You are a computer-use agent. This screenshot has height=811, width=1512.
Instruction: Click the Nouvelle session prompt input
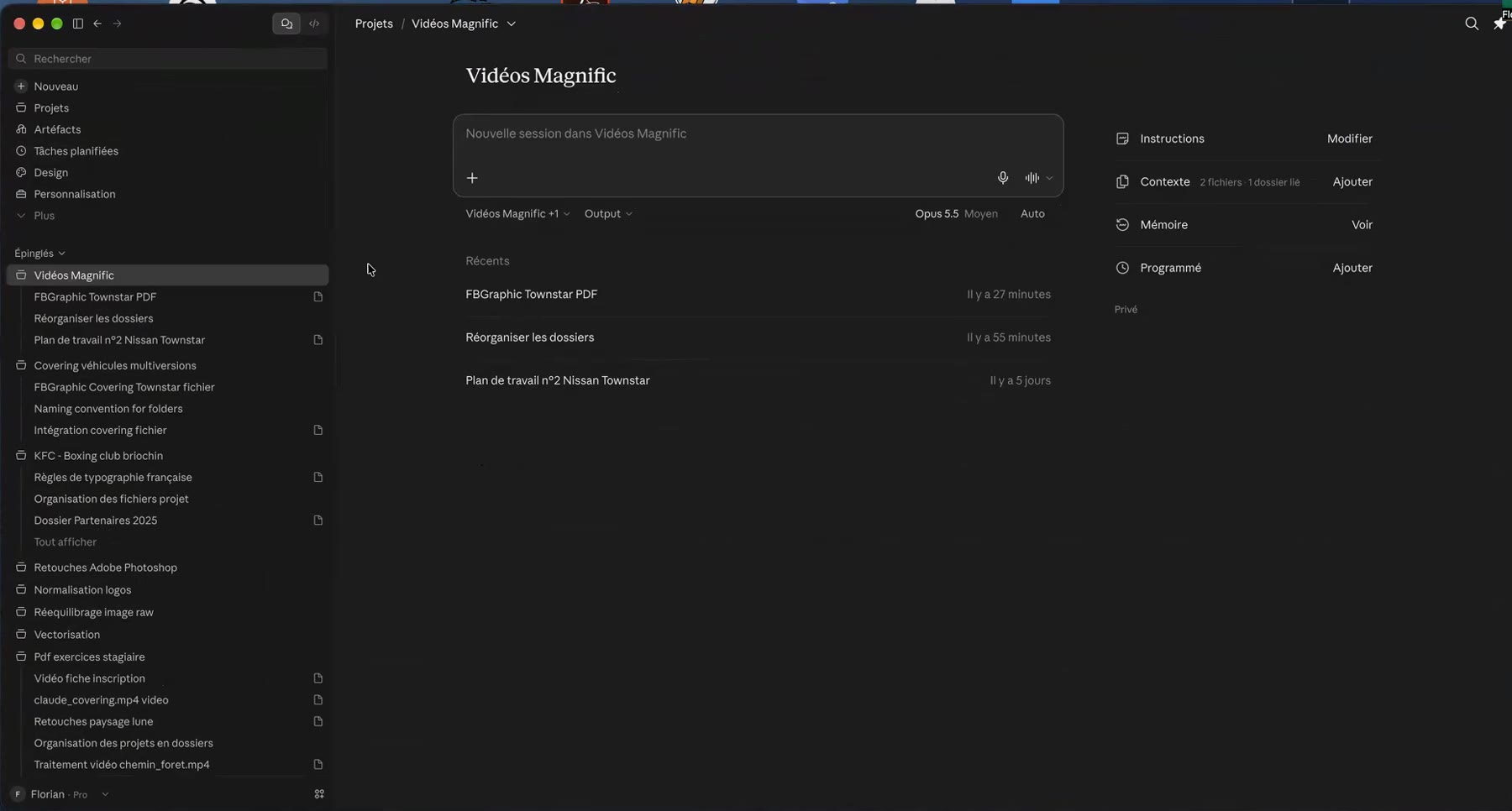click(758, 134)
